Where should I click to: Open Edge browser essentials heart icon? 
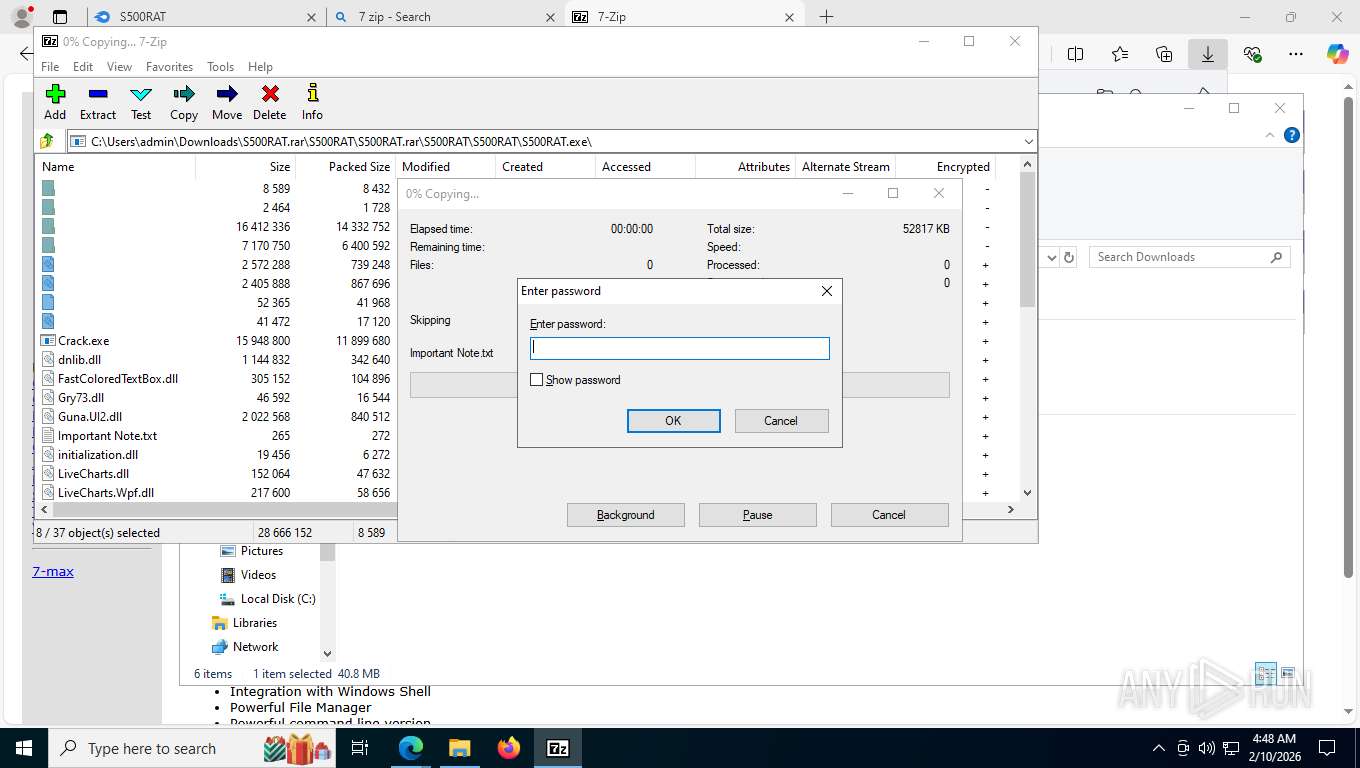(x=1252, y=54)
